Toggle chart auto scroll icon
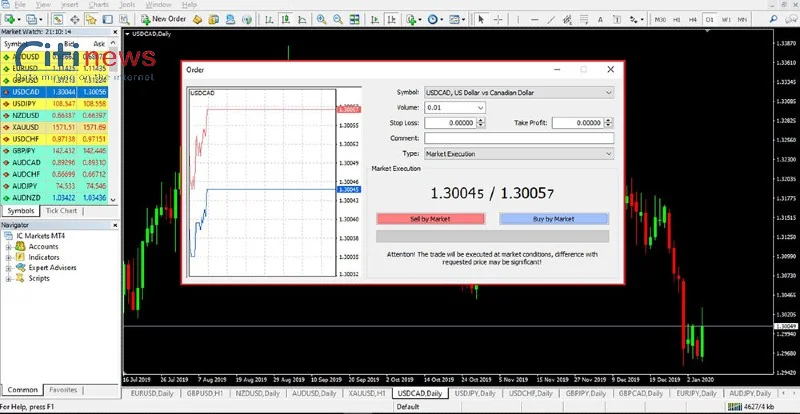The image size is (800, 414). tap(375, 19)
